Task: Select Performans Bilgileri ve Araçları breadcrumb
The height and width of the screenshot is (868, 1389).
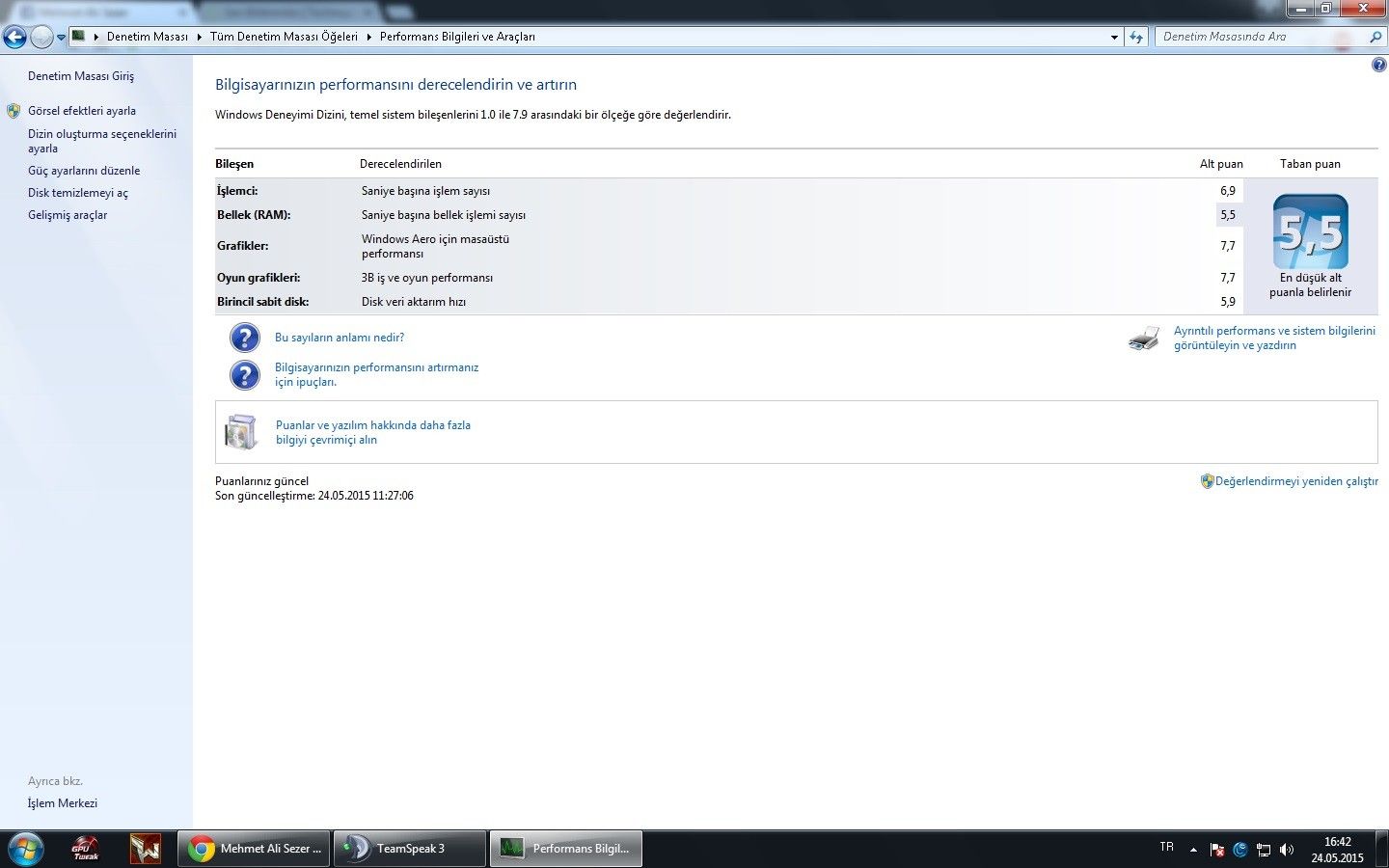Action: tap(457, 37)
